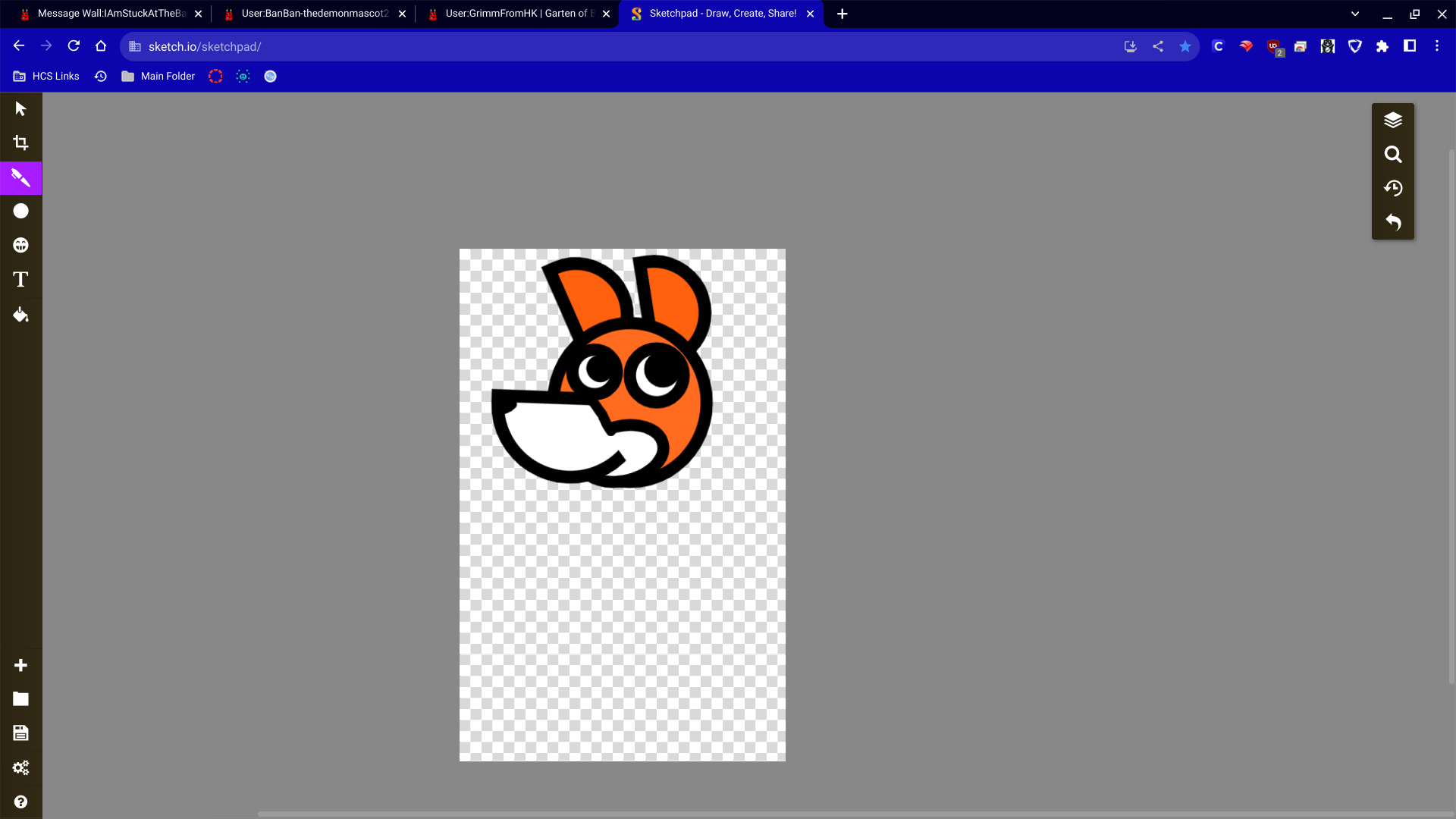Pick the Fill bucket tool
Image resolution: width=1456 pixels, height=819 pixels.
(x=20, y=315)
